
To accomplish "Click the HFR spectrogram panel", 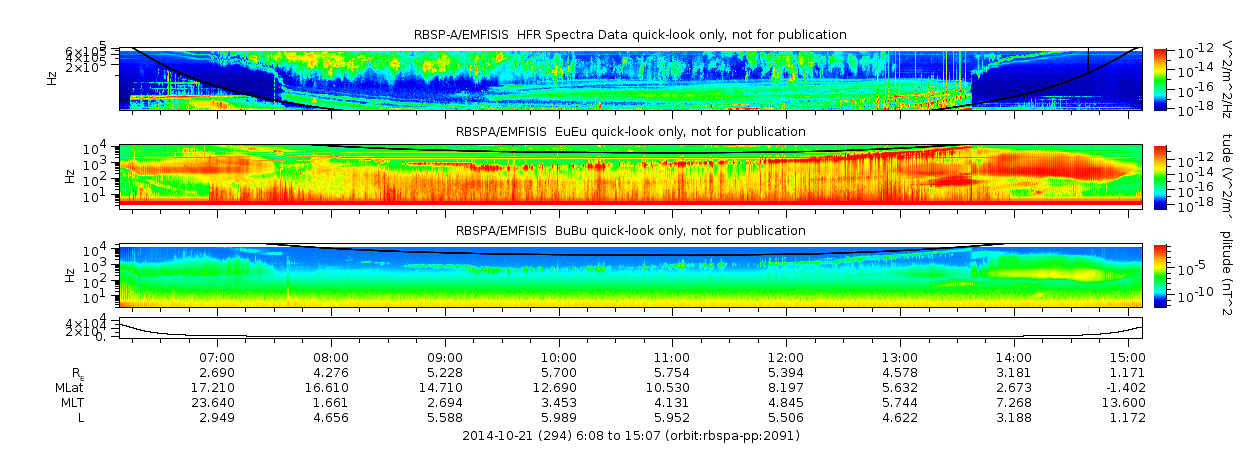I will pyautogui.click(x=630, y=78).
